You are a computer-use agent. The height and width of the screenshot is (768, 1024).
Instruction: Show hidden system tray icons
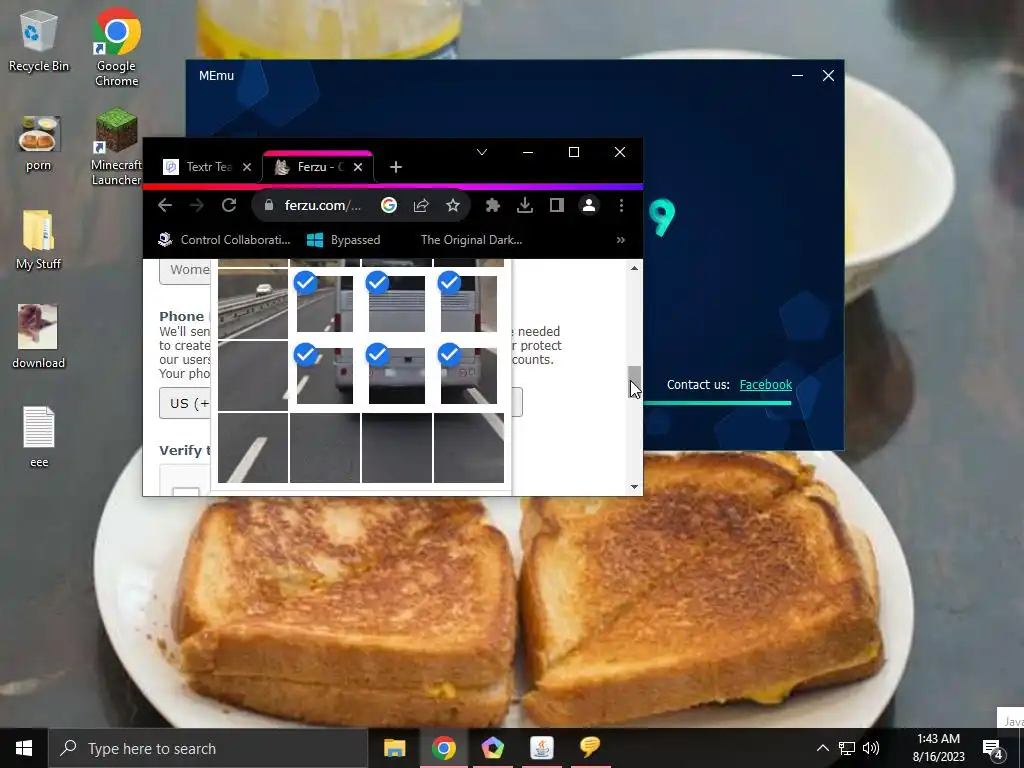(x=823, y=748)
